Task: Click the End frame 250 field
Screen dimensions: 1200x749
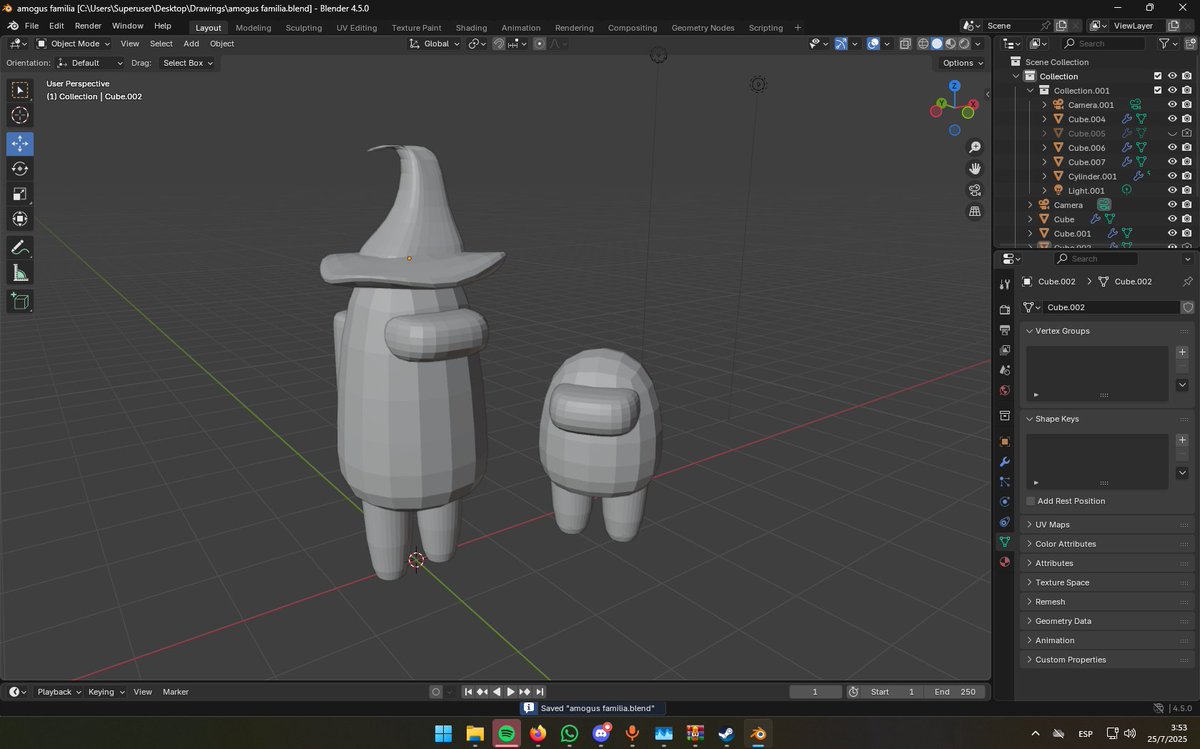Action: tap(955, 692)
